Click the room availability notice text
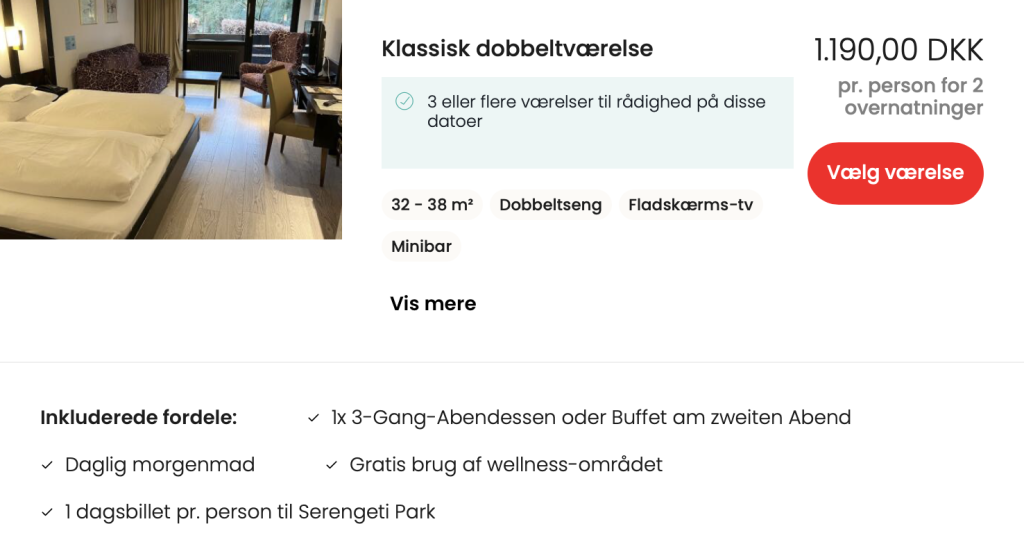Viewport: 1024px width, 558px height. 596,112
